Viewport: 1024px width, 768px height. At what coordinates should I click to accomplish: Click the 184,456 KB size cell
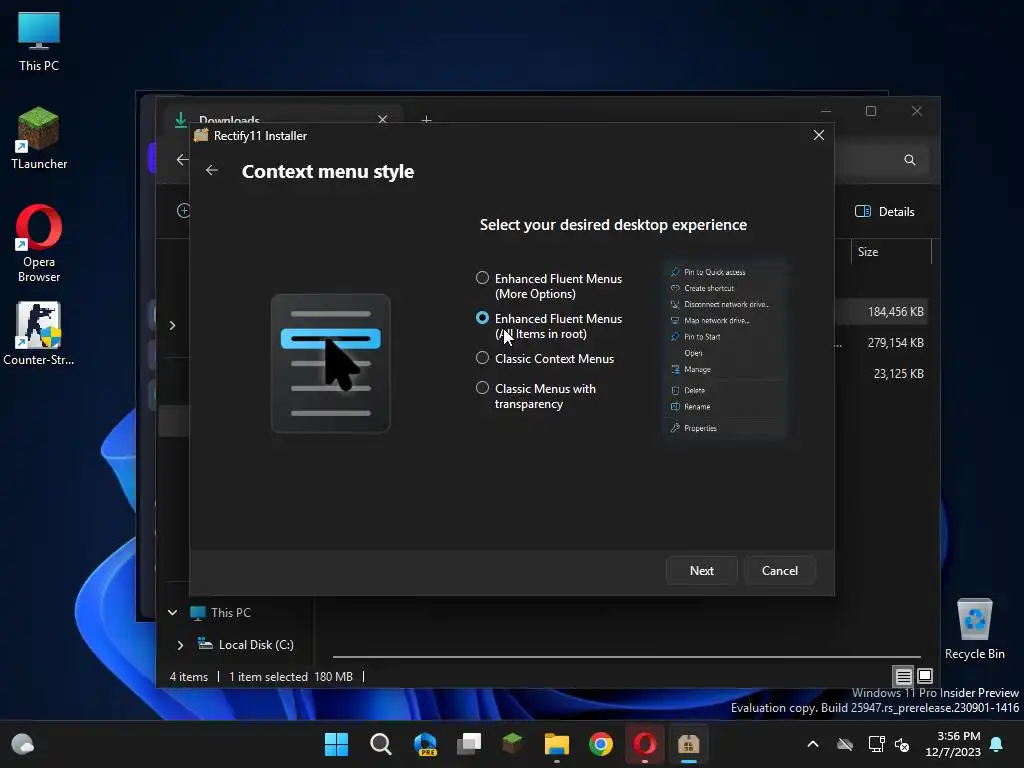click(x=895, y=312)
